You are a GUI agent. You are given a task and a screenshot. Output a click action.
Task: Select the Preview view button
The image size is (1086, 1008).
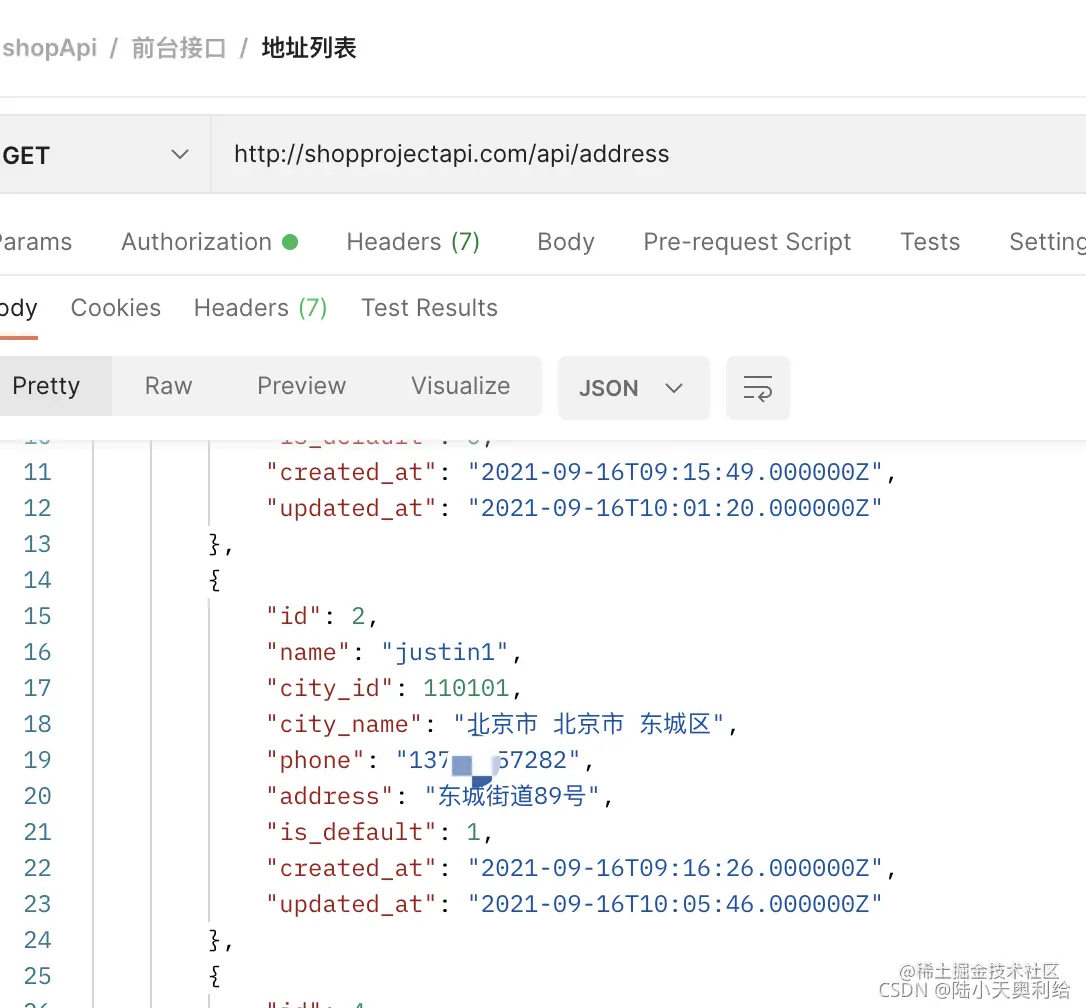[301, 386]
